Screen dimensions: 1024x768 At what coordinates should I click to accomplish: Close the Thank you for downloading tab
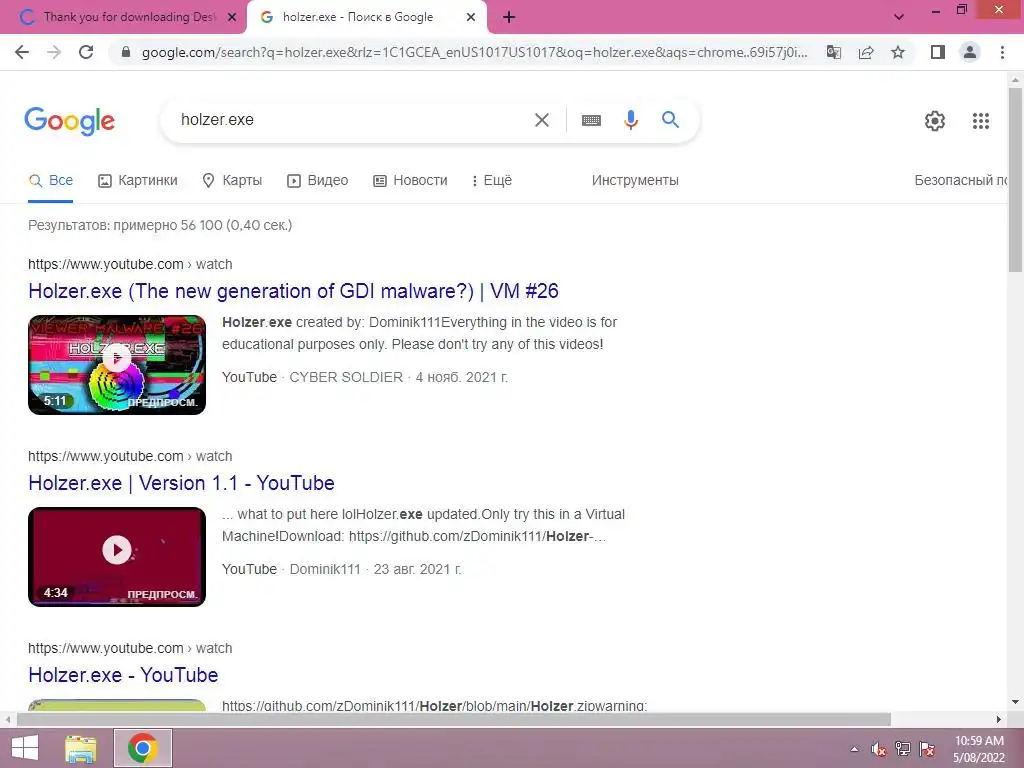(x=232, y=18)
